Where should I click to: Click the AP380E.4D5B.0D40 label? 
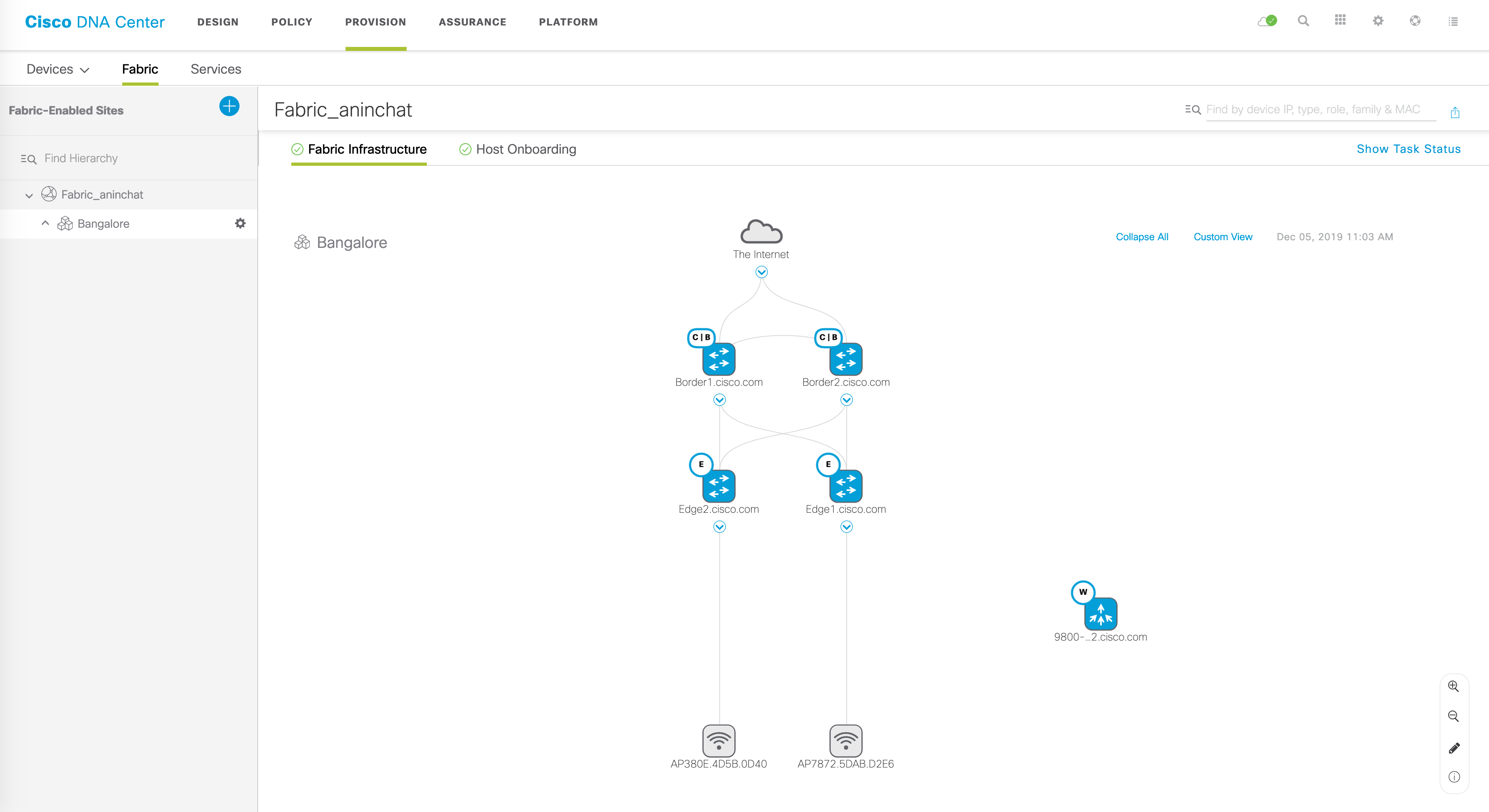click(719, 764)
